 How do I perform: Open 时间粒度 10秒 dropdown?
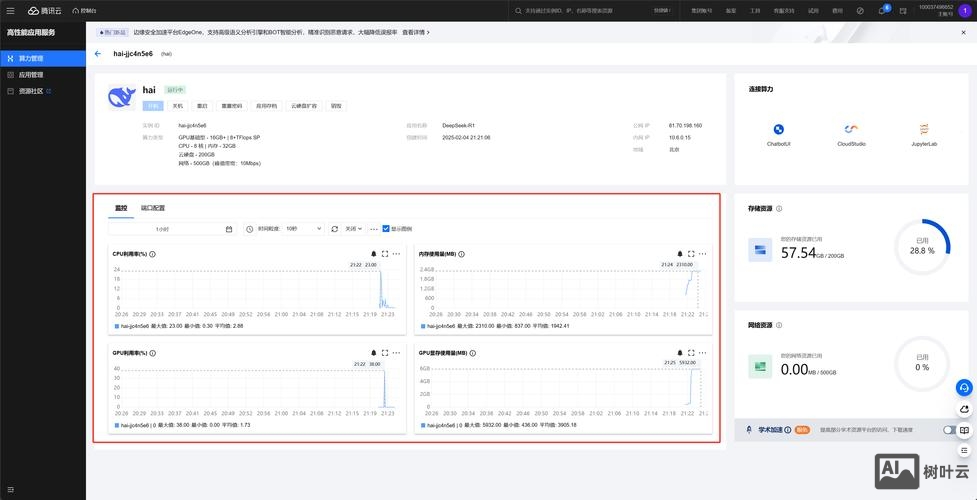click(303, 229)
